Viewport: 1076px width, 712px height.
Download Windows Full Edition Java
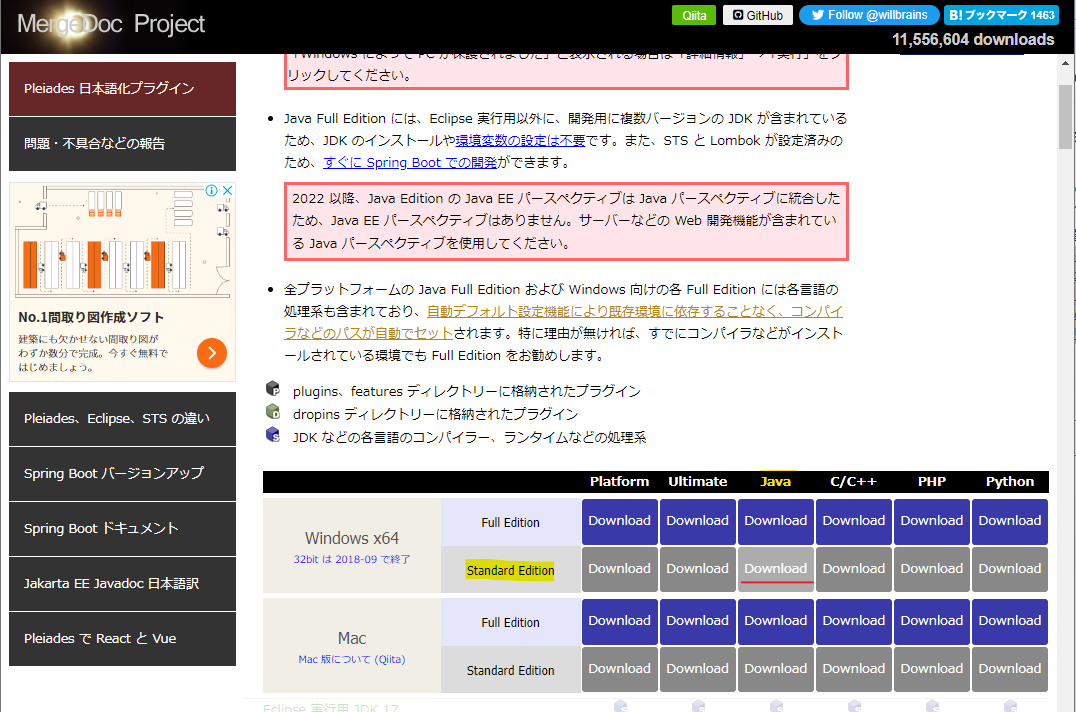(x=776, y=521)
